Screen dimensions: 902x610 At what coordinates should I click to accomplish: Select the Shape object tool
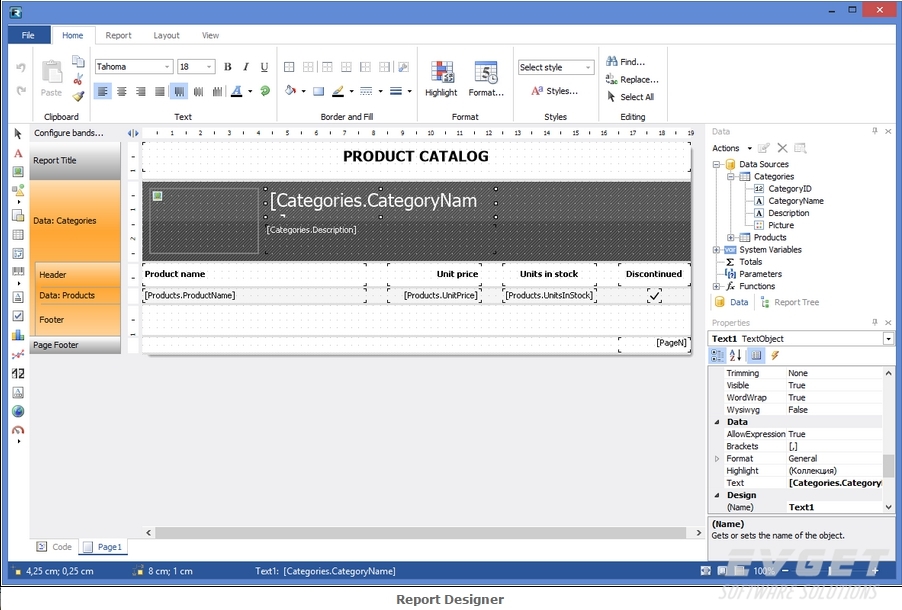coord(18,190)
